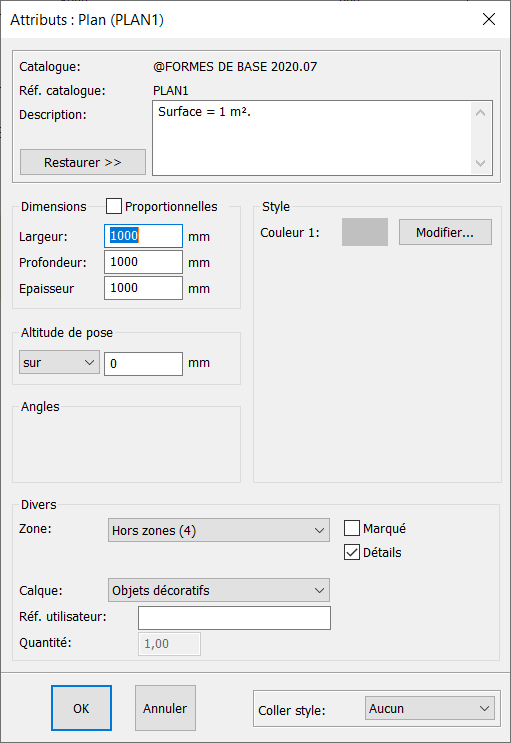Confirm with the OK button
This screenshot has width=511, height=743.
(81, 708)
